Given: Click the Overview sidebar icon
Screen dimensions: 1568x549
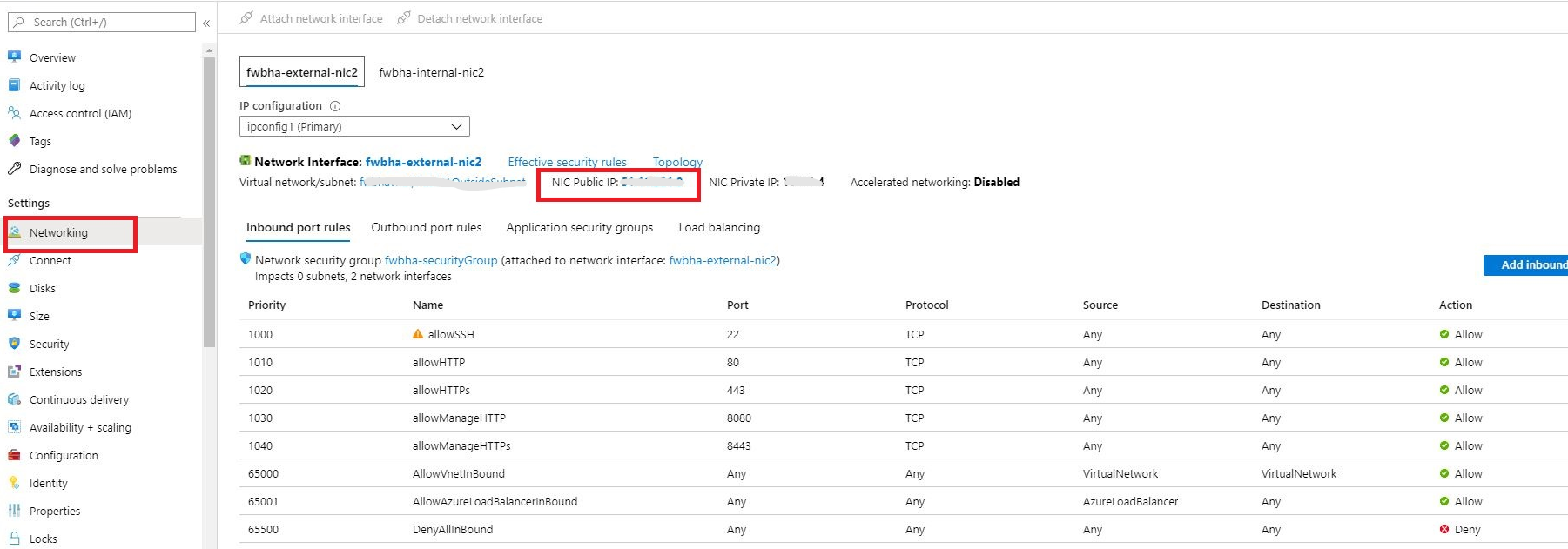Looking at the screenshot, I should coord(14,57).
